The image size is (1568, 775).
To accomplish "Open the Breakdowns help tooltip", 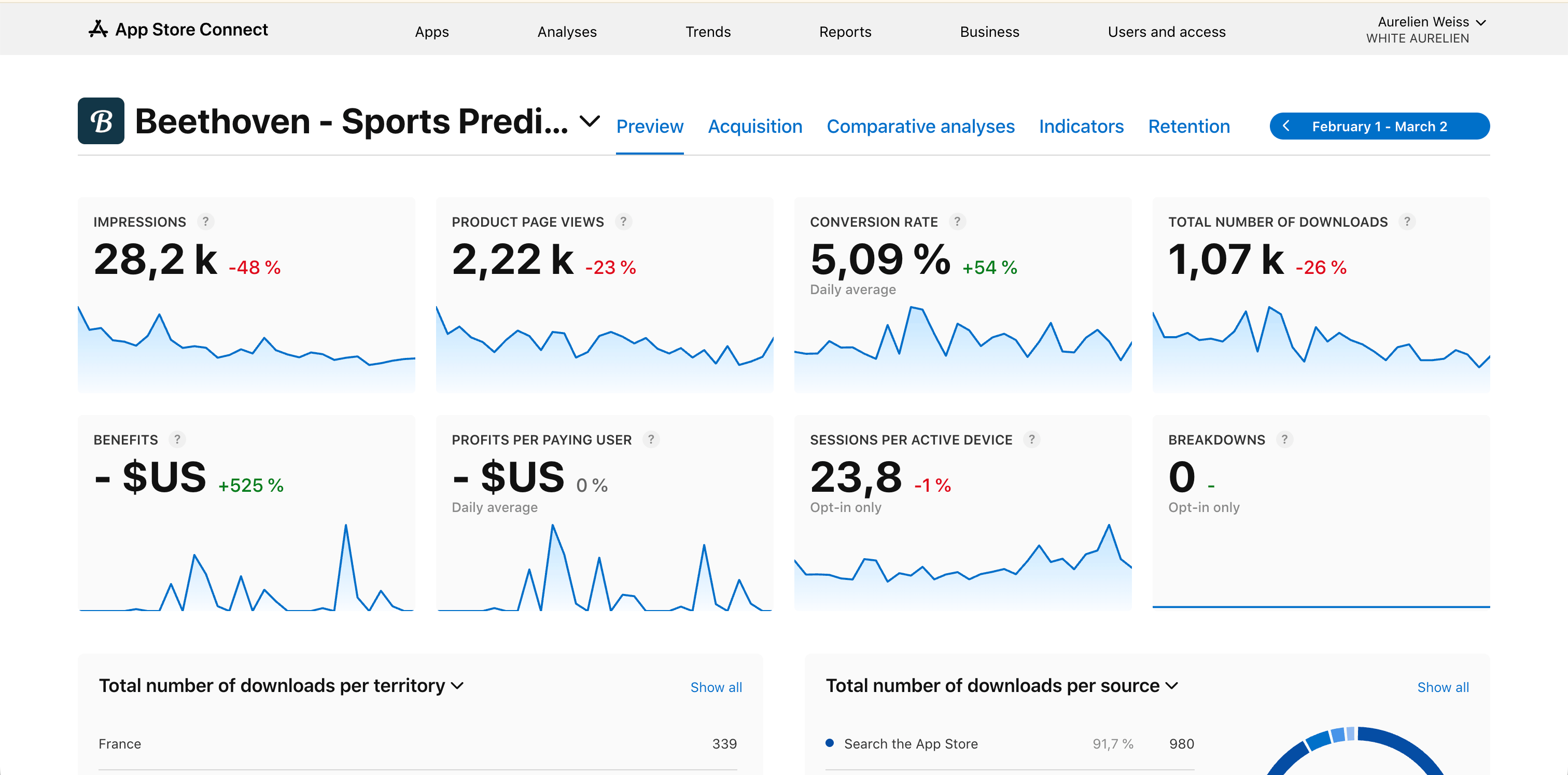I will click(x=1284, y=439).
